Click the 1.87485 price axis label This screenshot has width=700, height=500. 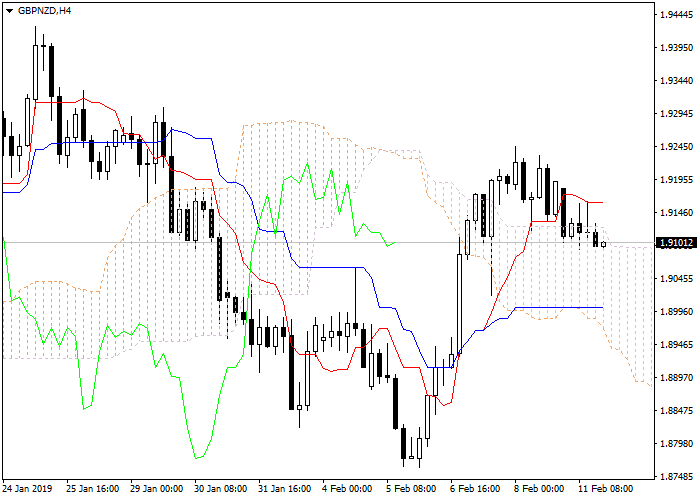pyautogui.click(x=677, y=477)
